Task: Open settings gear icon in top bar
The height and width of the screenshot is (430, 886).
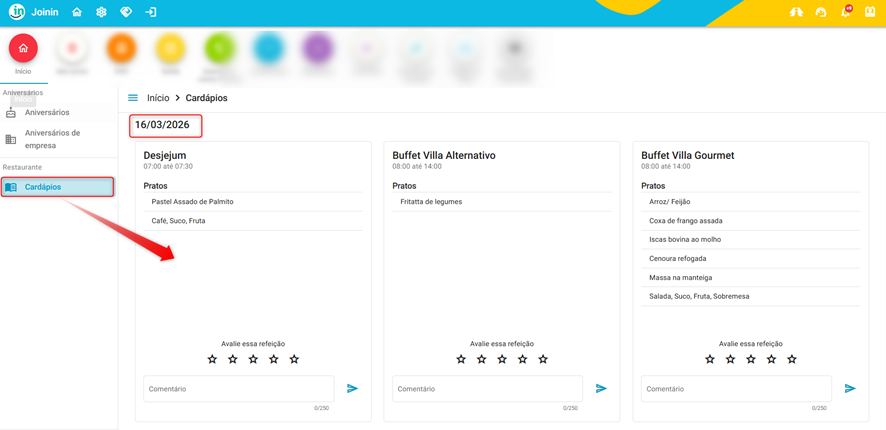Action: [101, 12]
